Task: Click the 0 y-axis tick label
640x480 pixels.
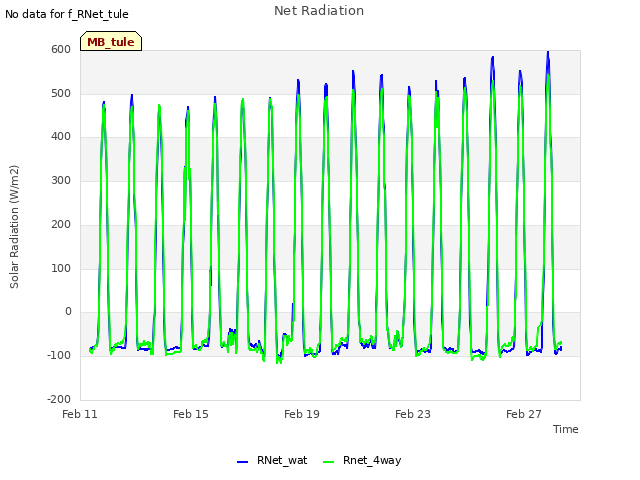Action: tap(68, 312)
